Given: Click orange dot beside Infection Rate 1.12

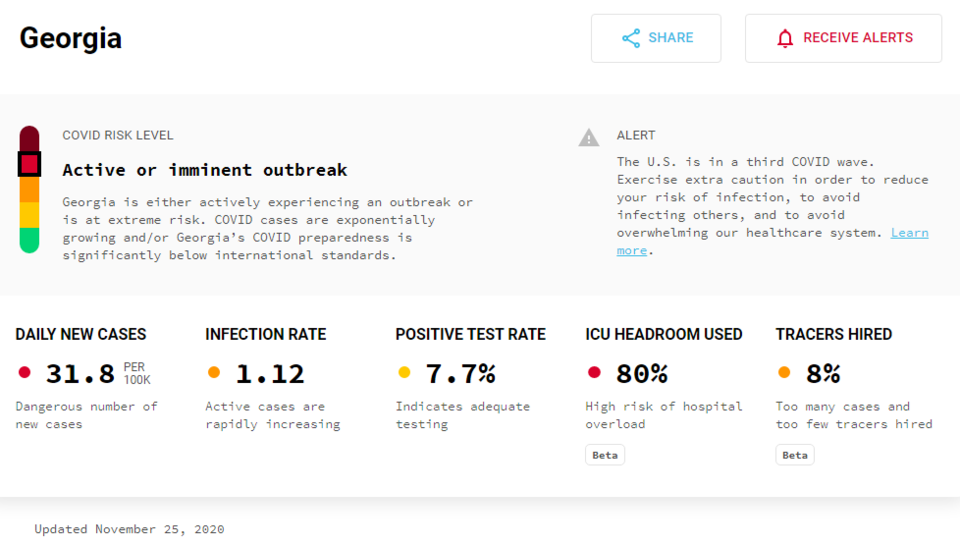Looking at the screenshot, I should pos(214,372).
